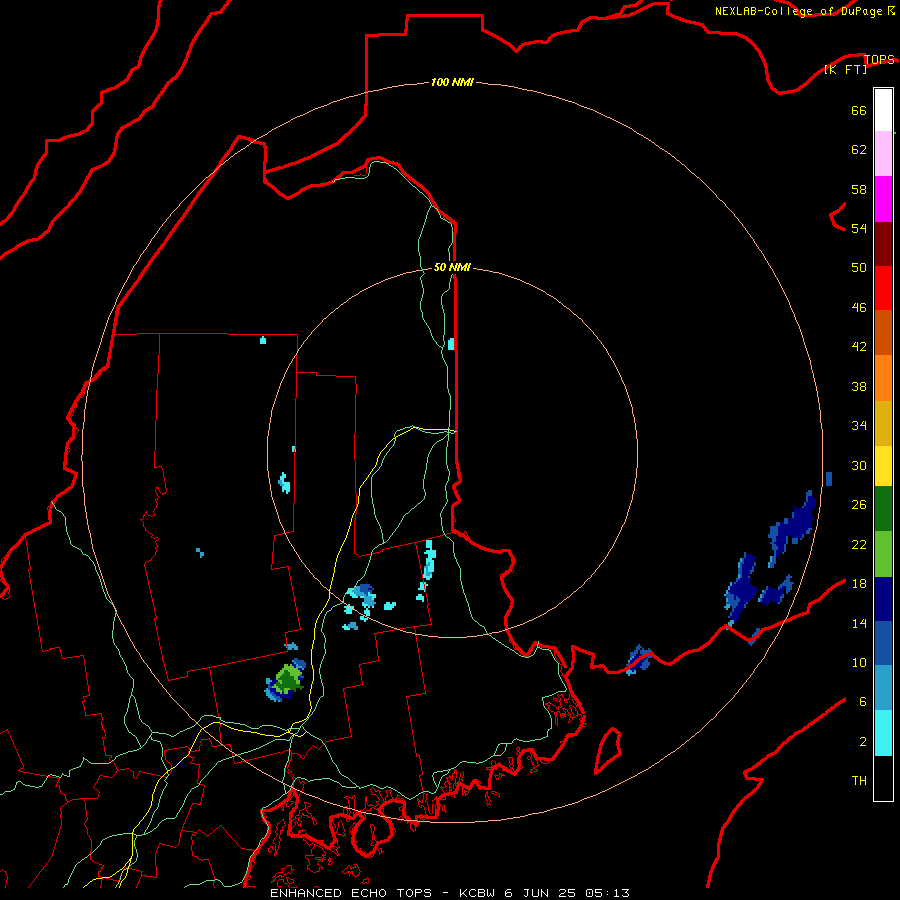The image size is (900, 900).
Task: Click the 50 NMI range ring label
Action: click(452, 267)
